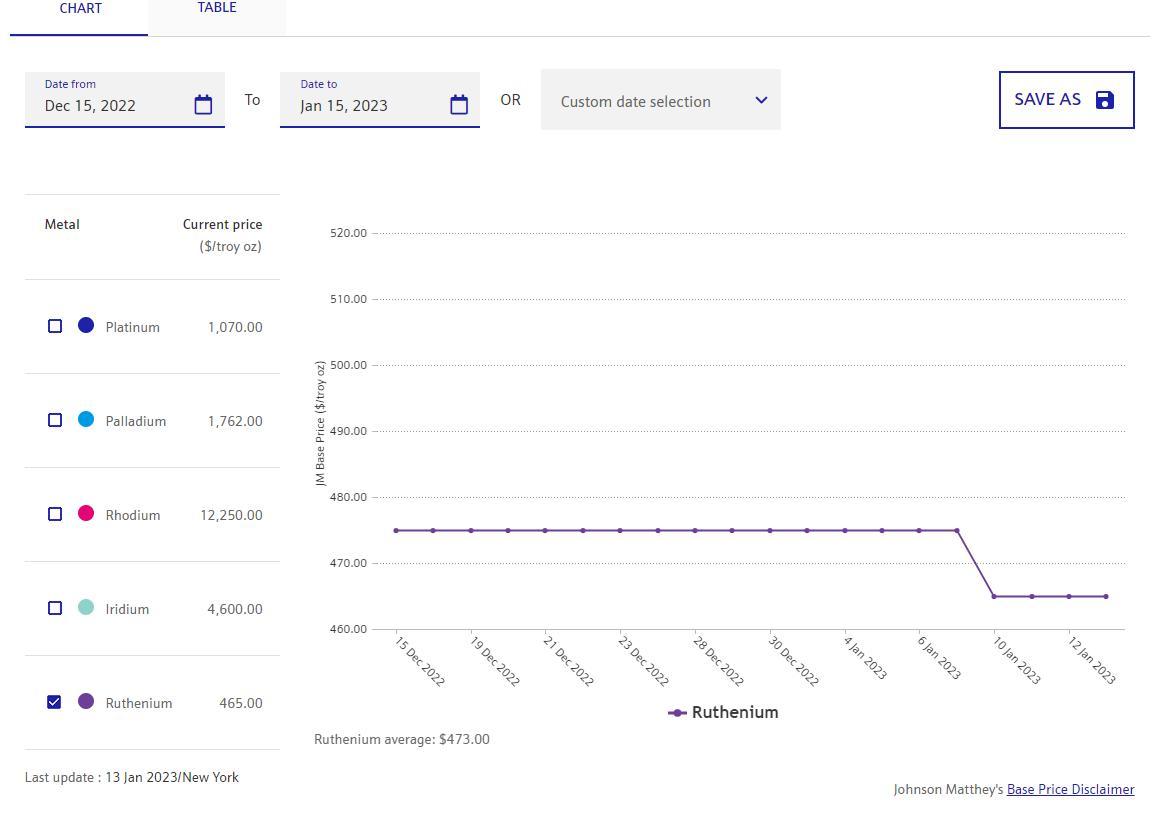
Task: Open the Date from calendar icon
Action: tap(203, 105)
